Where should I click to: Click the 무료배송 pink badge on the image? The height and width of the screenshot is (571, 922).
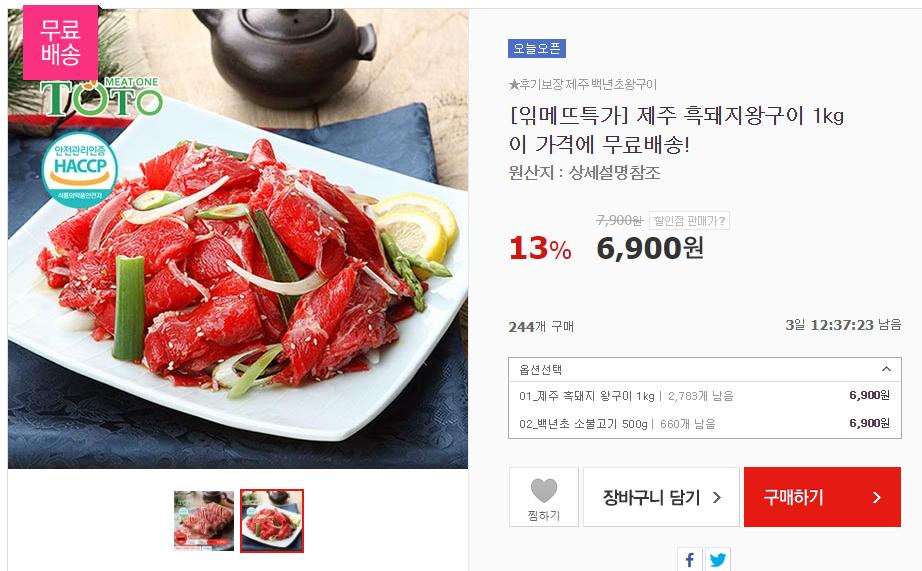click(x=61, y=42)
